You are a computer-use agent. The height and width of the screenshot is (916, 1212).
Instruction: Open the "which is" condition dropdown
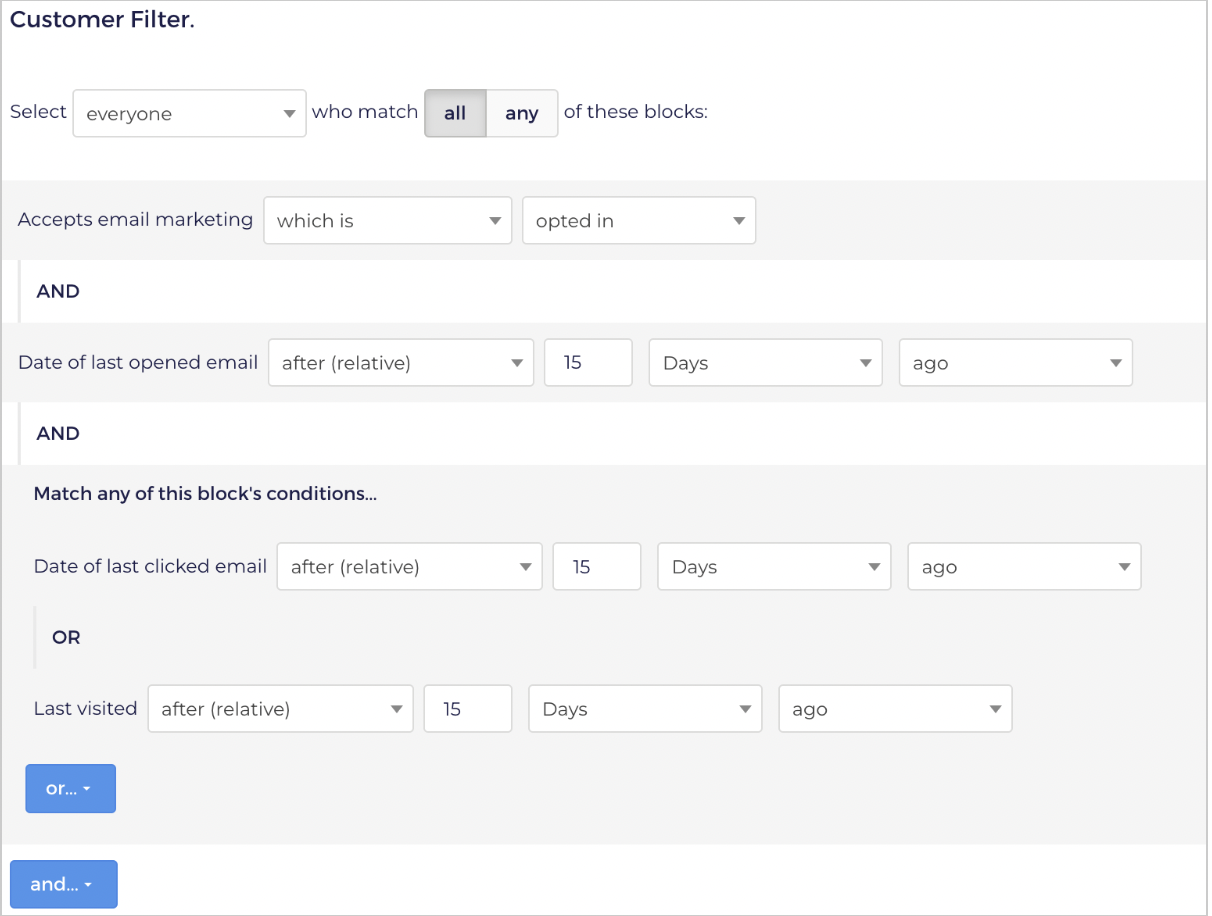pos(387,220)
